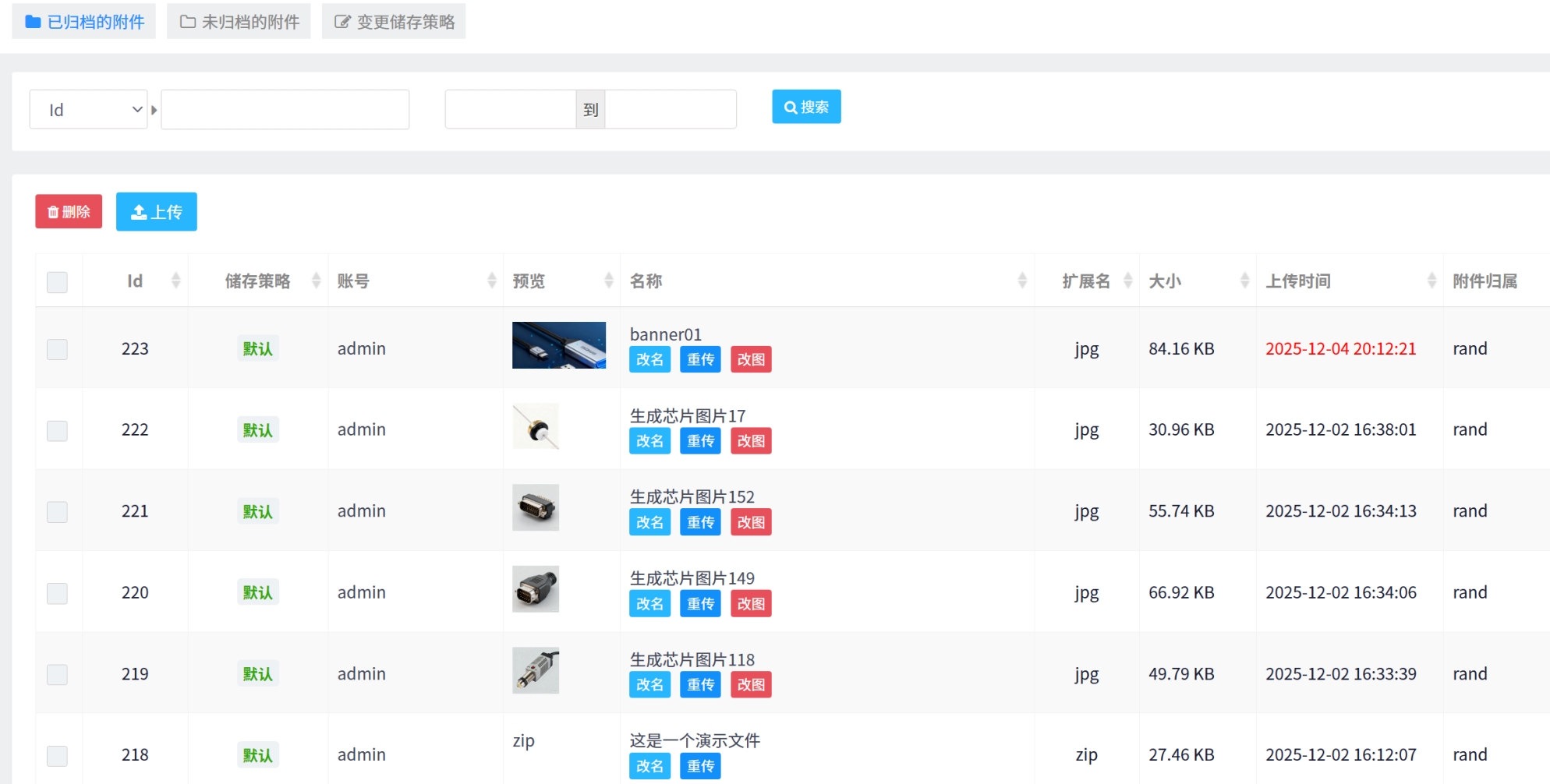The width and height of the screenshot is (1550, 784).
Task: Select checkbox for row 220
Action: click(57, 593)
